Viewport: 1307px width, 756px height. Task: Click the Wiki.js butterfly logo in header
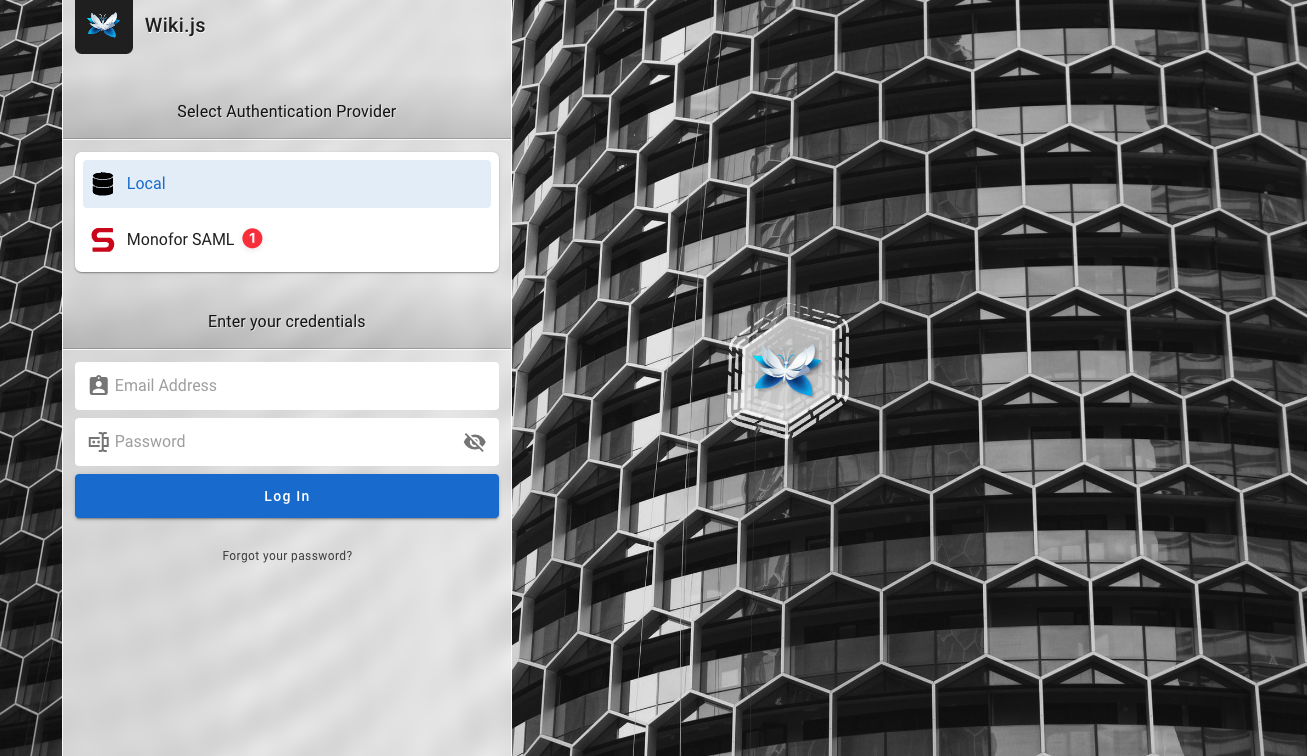pos(103,25)
